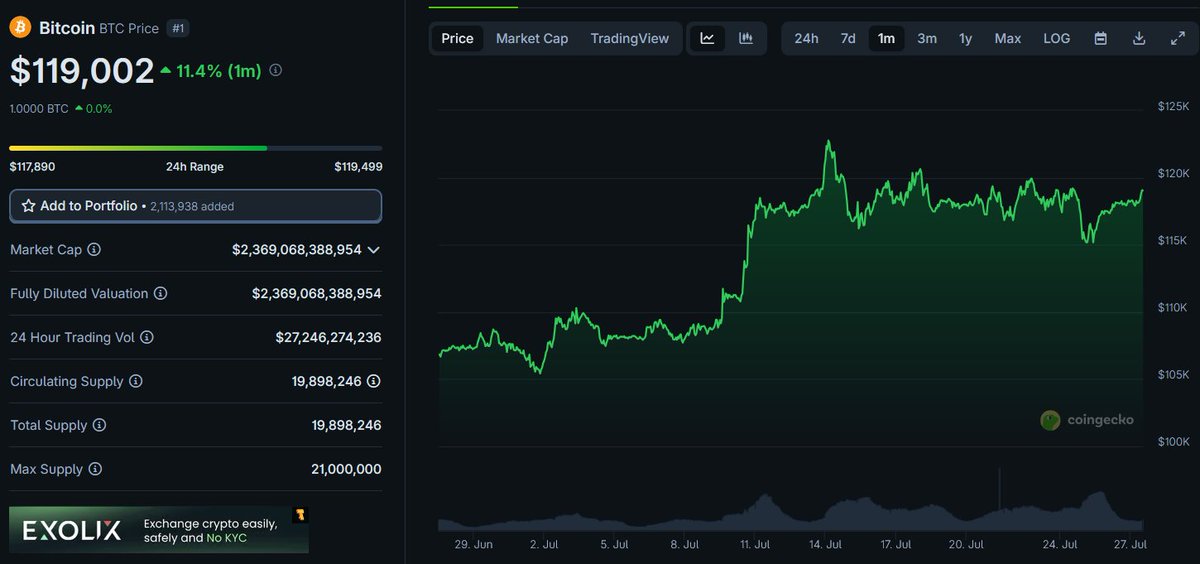Open info icon next to 11.4% (1m)
The height and width of the screenshot is (564, 1200).
point(276,71)
